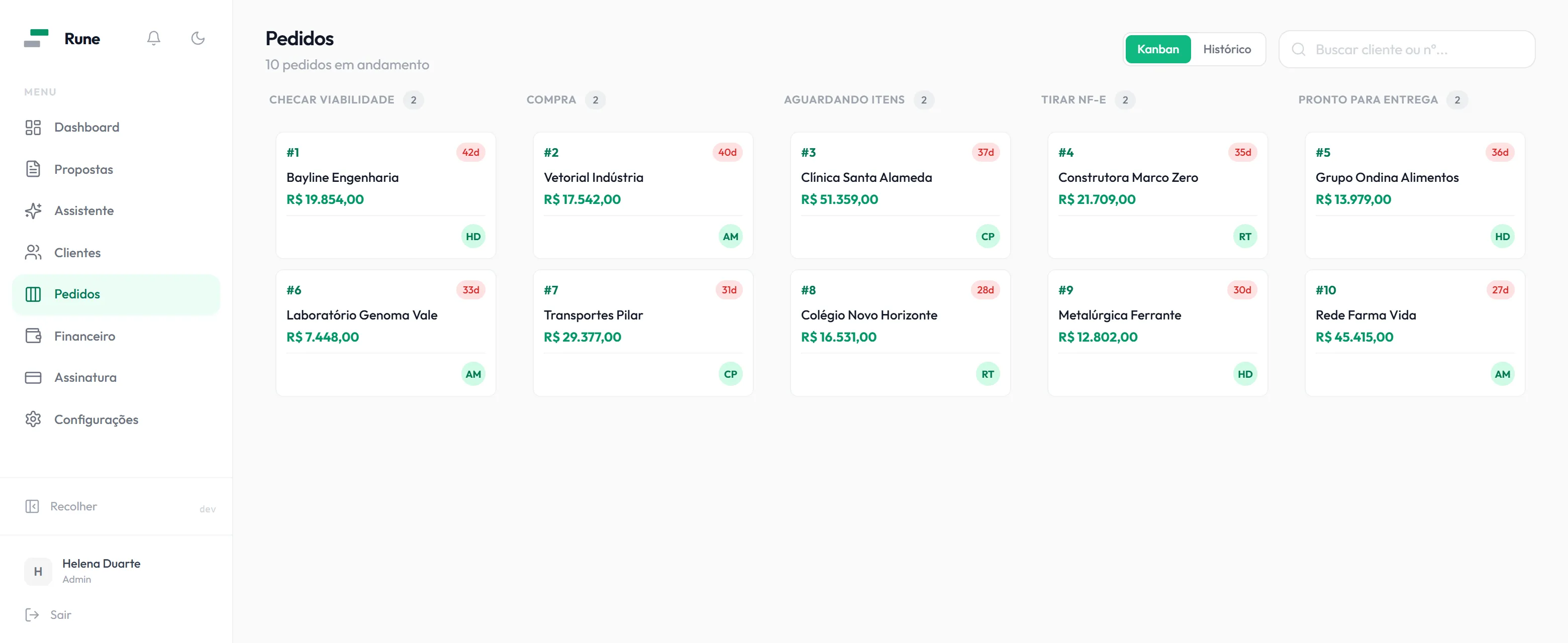Open Metalúrgica Ferrante order

tap(1157, 334)
